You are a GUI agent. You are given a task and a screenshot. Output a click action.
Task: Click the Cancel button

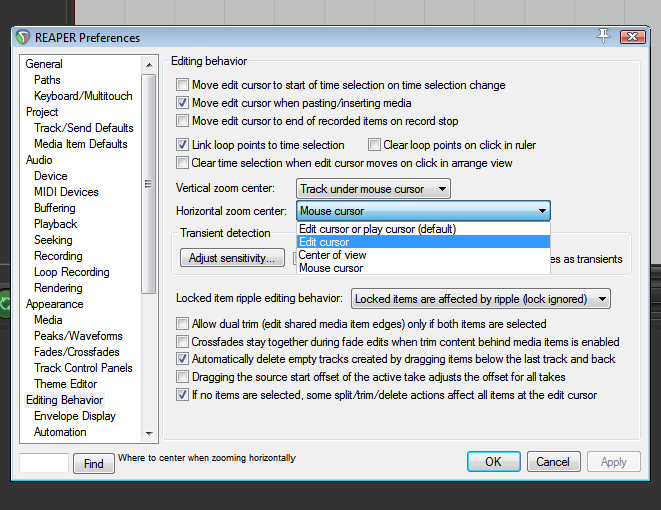(x=553, y=462)
